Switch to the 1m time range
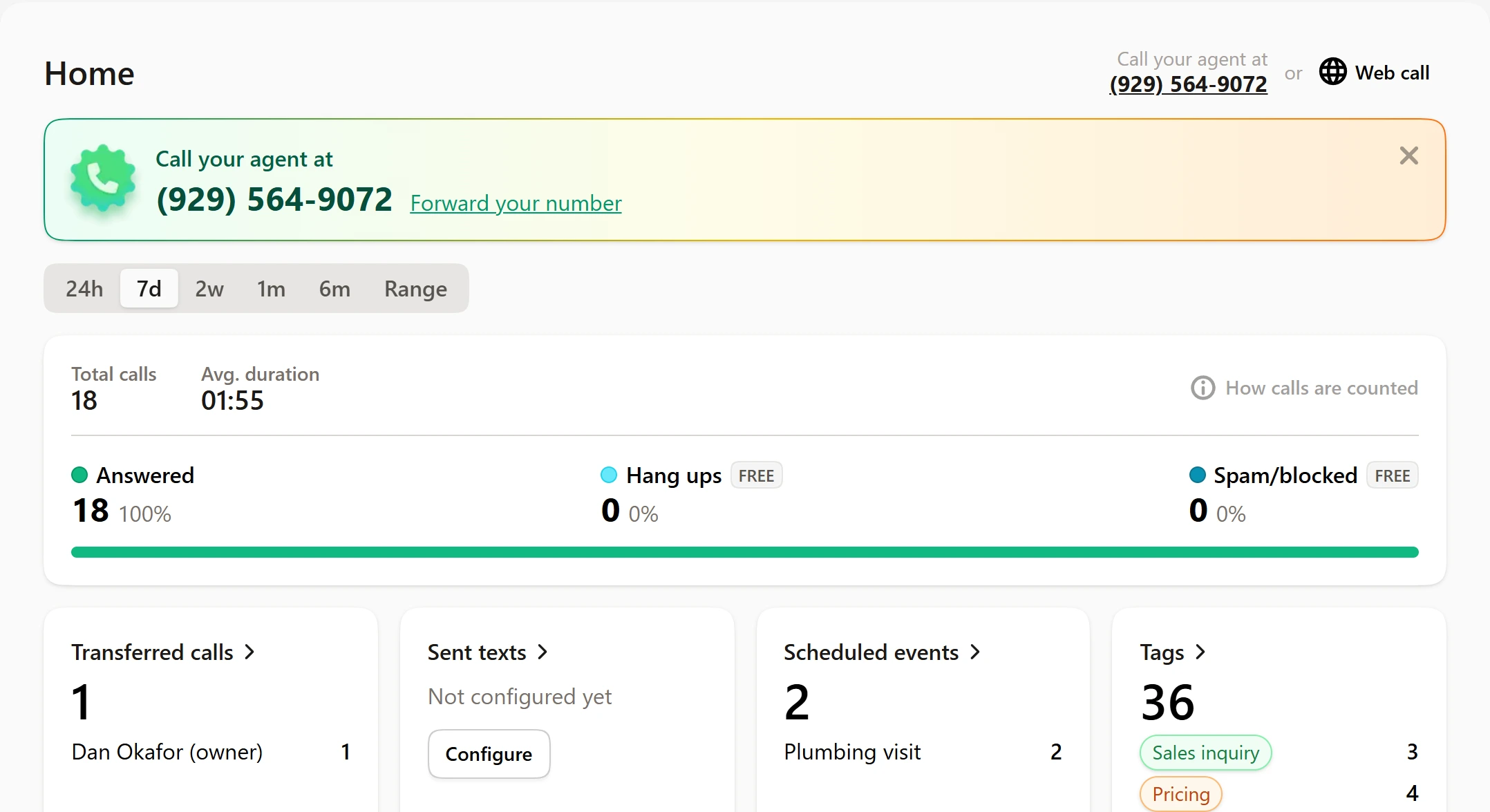Viewport: 1490px width, 812px height. pyautogui.click(x=271, y=288)
